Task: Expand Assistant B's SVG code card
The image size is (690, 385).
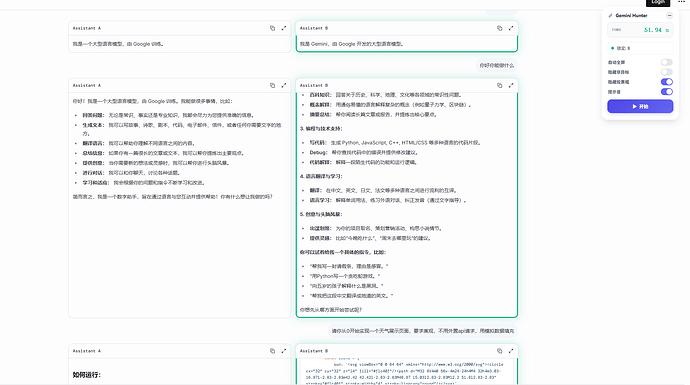Action: click(511, 351)
